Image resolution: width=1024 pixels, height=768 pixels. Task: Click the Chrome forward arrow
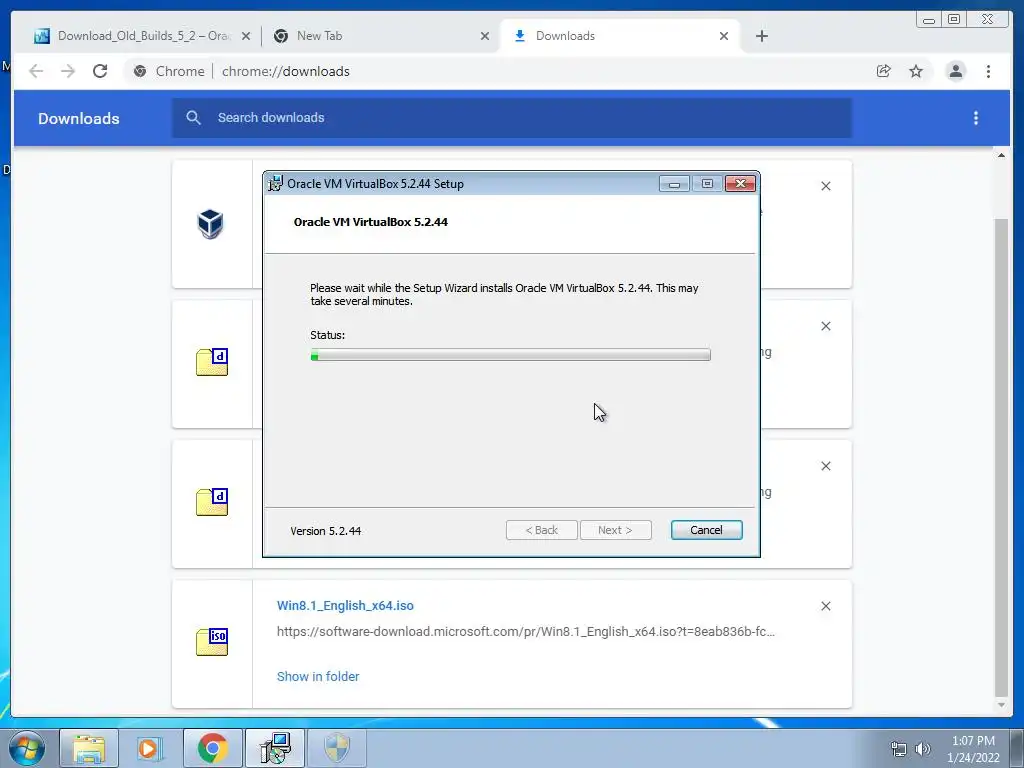point(68,71)
